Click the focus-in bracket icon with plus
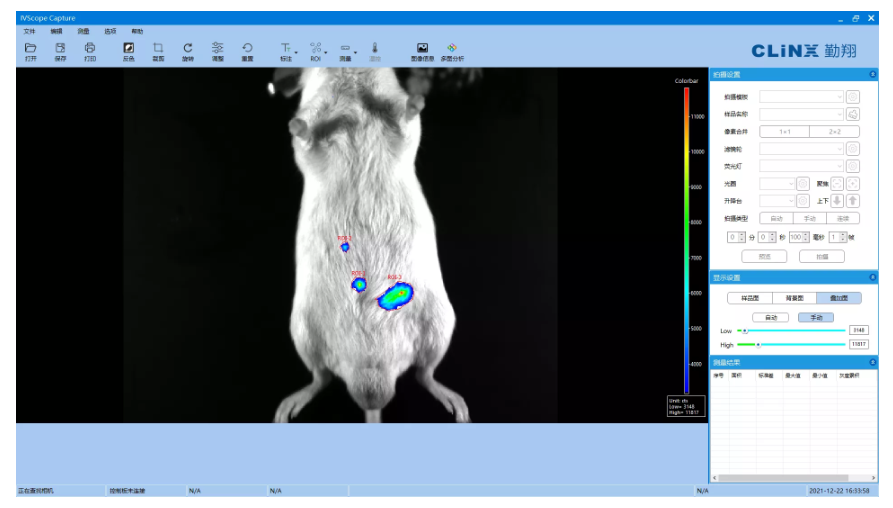 [853, 183]
